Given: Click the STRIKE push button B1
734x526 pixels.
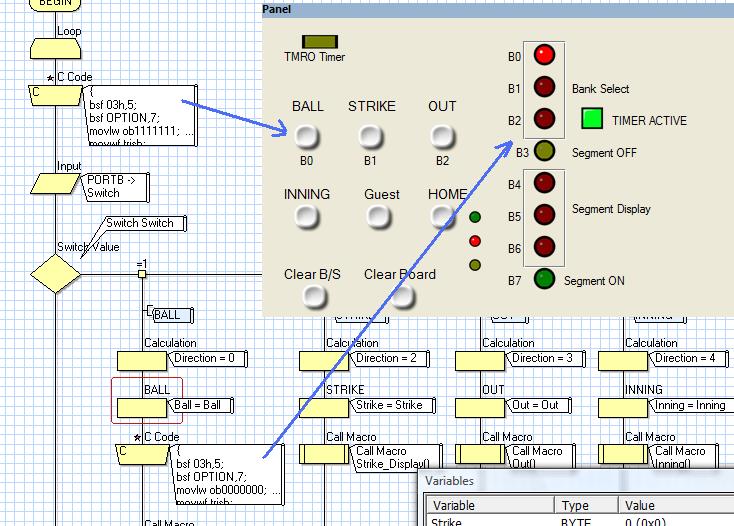Looking at the screenshot, I should [x=371, y=137].
